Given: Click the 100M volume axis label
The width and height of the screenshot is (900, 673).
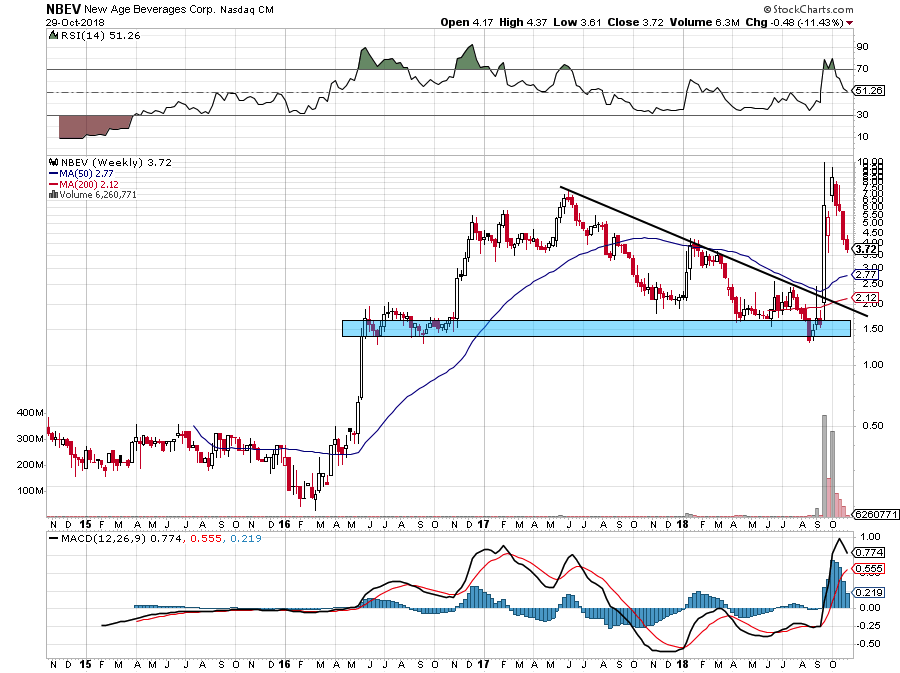Looking at the screenshot, I should click(30, 491).
